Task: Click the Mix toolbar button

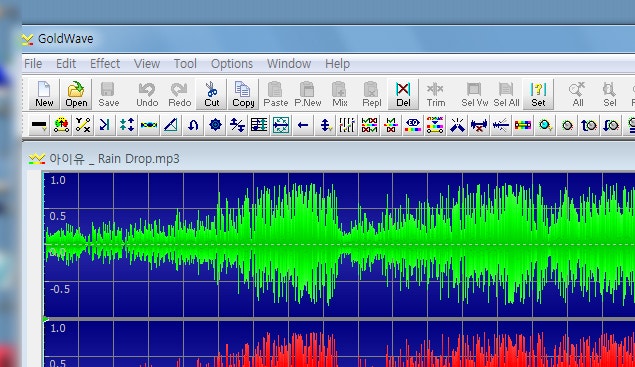Action: click(339, 94)
